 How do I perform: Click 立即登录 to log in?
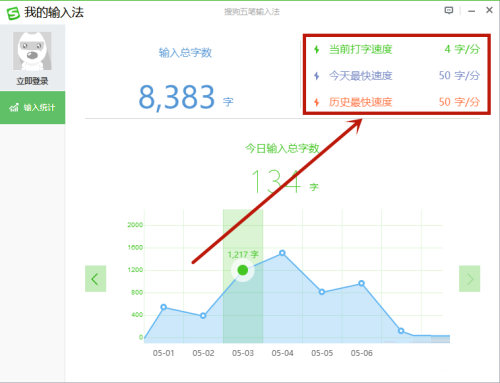pyautogui.click(x=32, y=81)
